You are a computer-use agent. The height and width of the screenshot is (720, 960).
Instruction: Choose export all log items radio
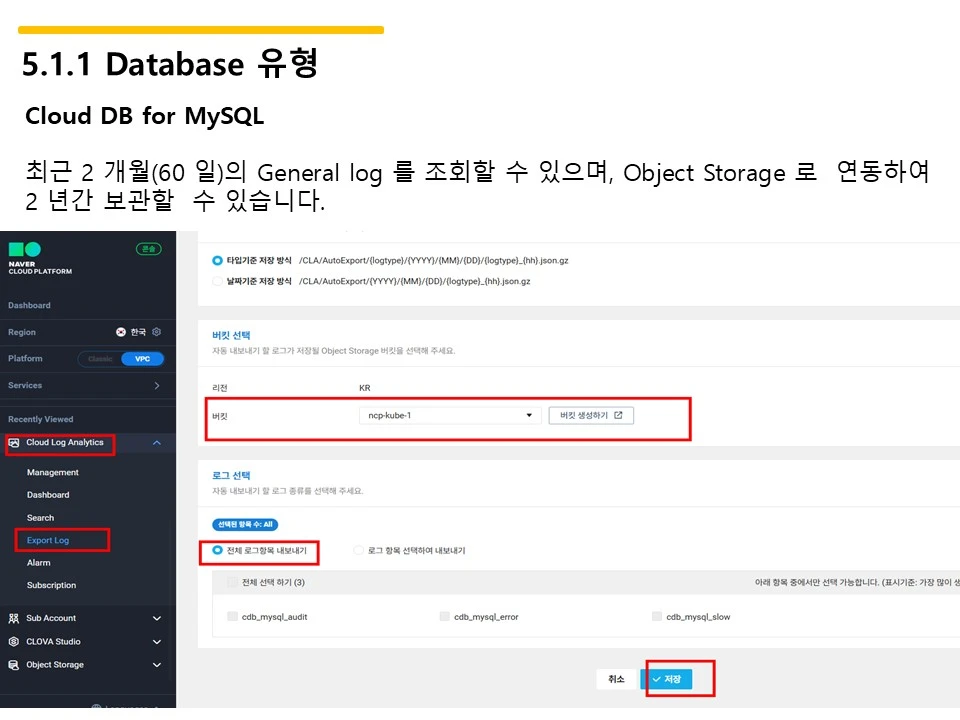217,550
